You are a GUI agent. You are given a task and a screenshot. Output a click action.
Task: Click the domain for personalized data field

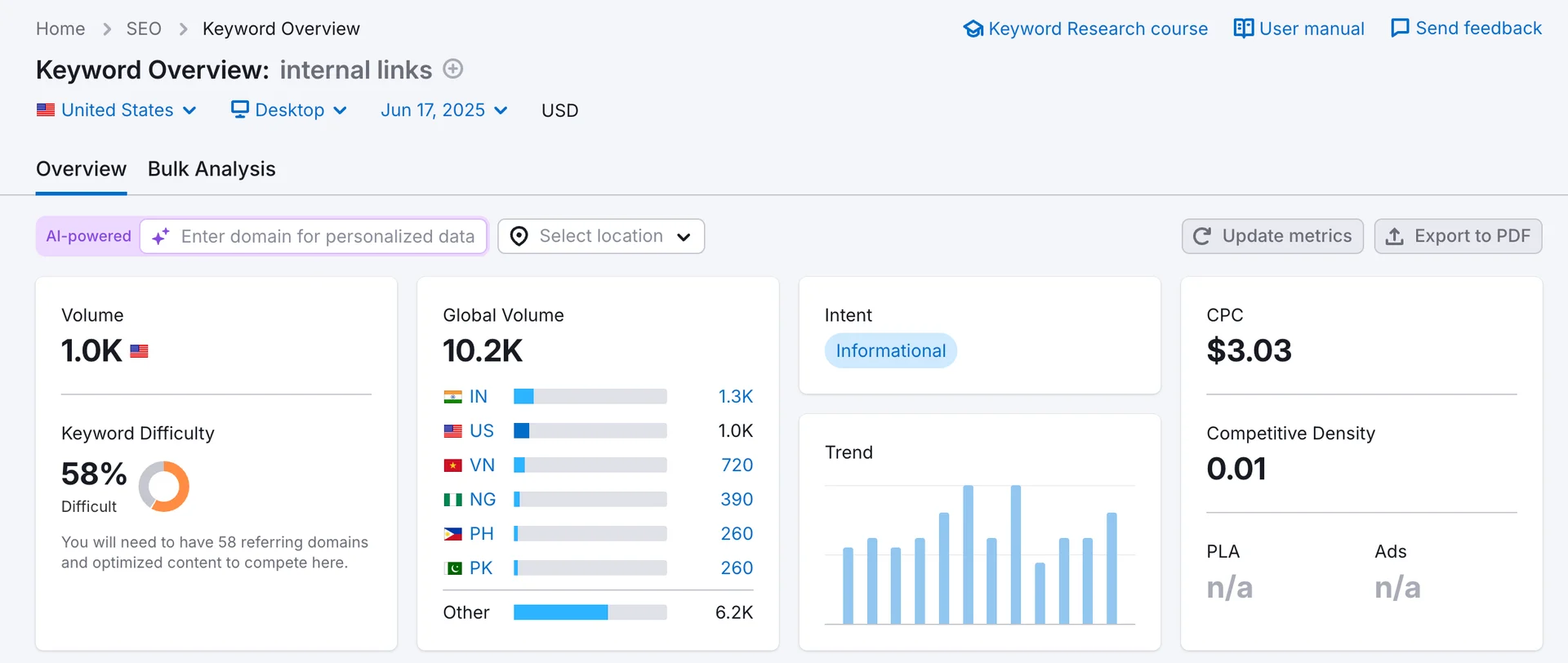(x=314, y=236)
